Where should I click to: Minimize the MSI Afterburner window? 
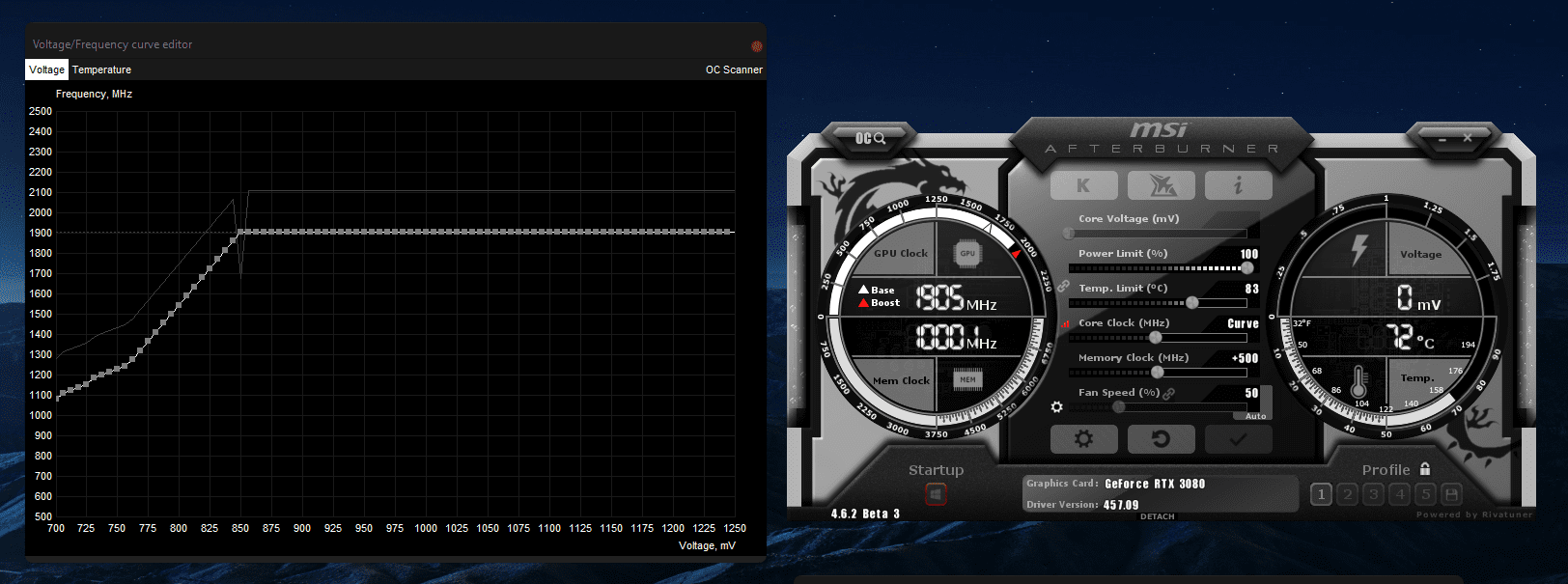[1442, 139]
